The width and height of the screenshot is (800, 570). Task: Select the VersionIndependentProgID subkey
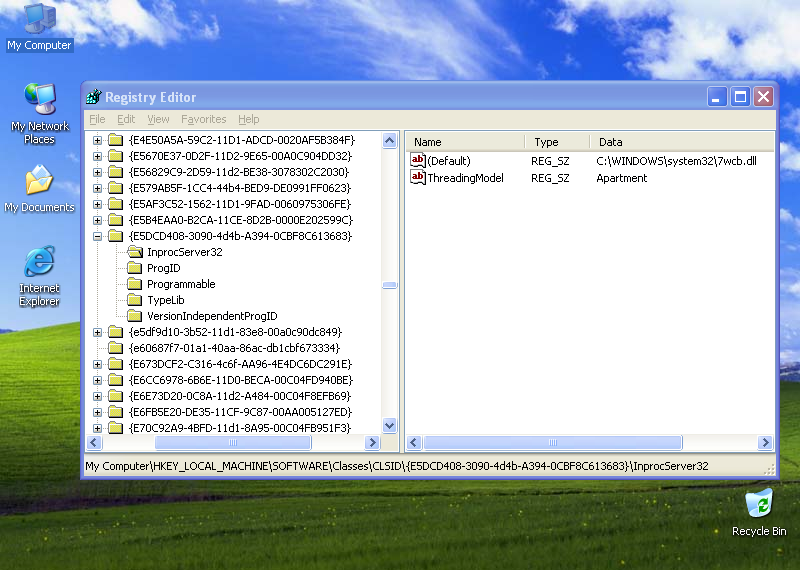(x=212, y=316)
